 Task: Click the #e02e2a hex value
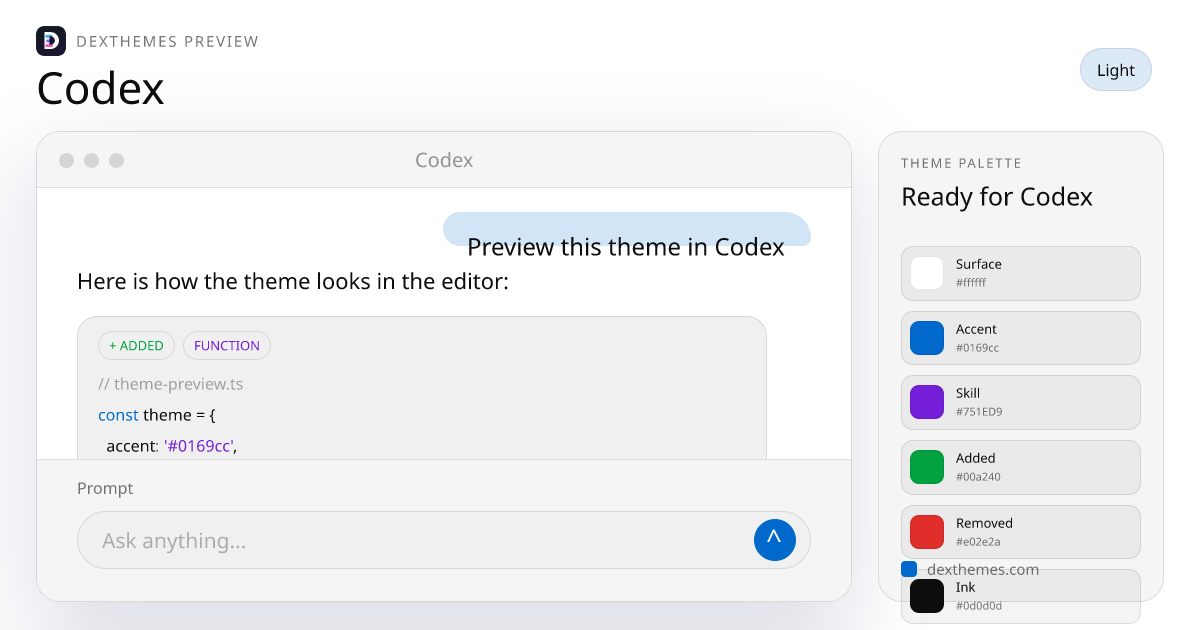tap(978, 542)
